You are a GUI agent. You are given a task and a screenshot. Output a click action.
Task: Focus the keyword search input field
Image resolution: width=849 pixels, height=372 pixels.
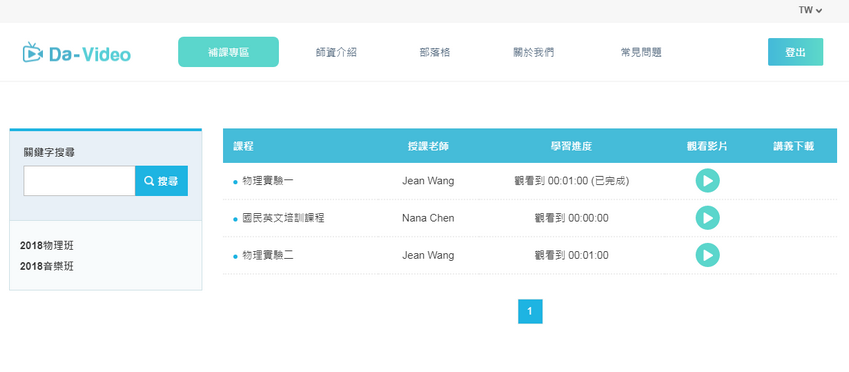(79, 181)
